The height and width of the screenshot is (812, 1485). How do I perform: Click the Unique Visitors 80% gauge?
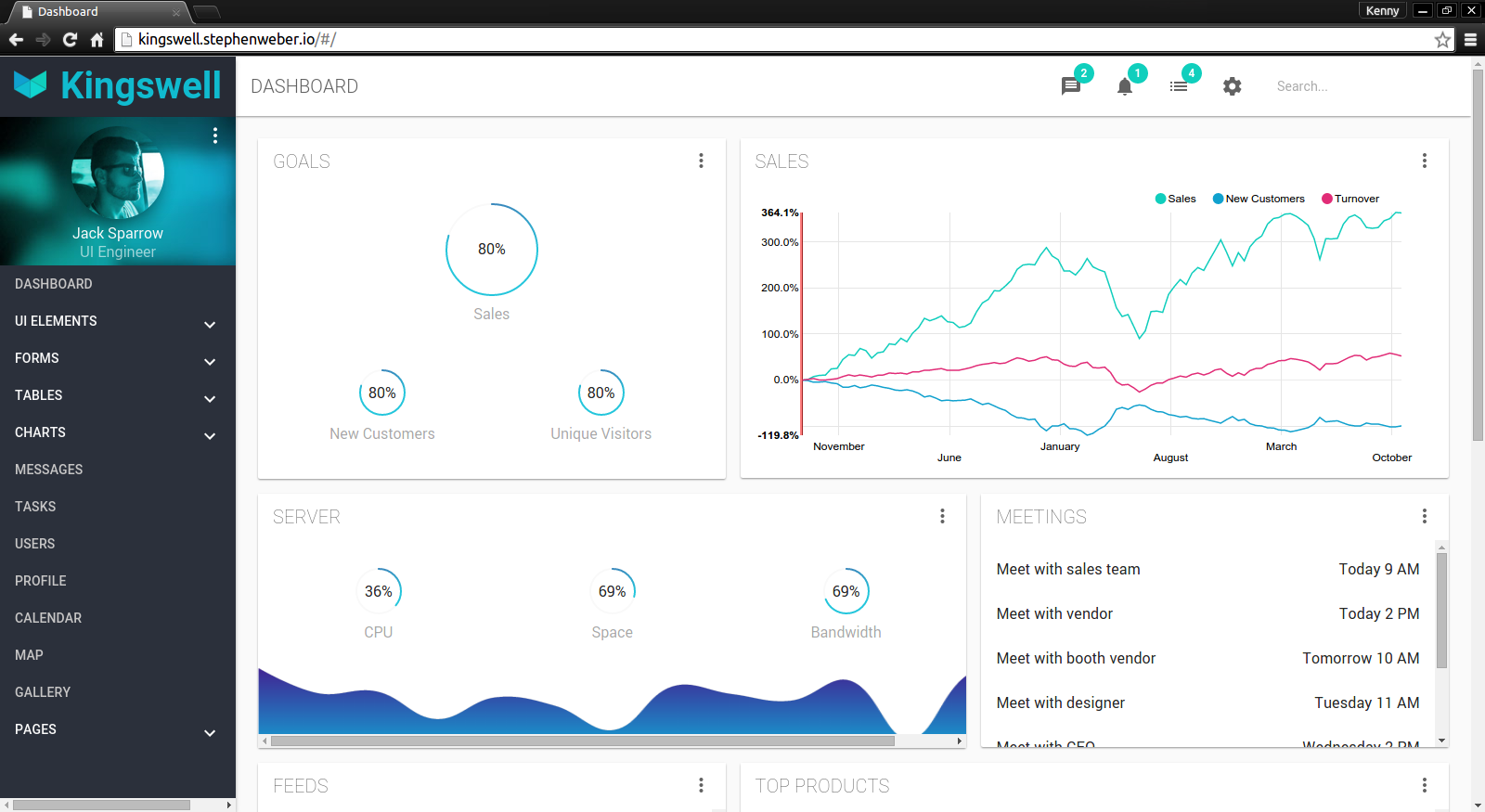point(601,393)
